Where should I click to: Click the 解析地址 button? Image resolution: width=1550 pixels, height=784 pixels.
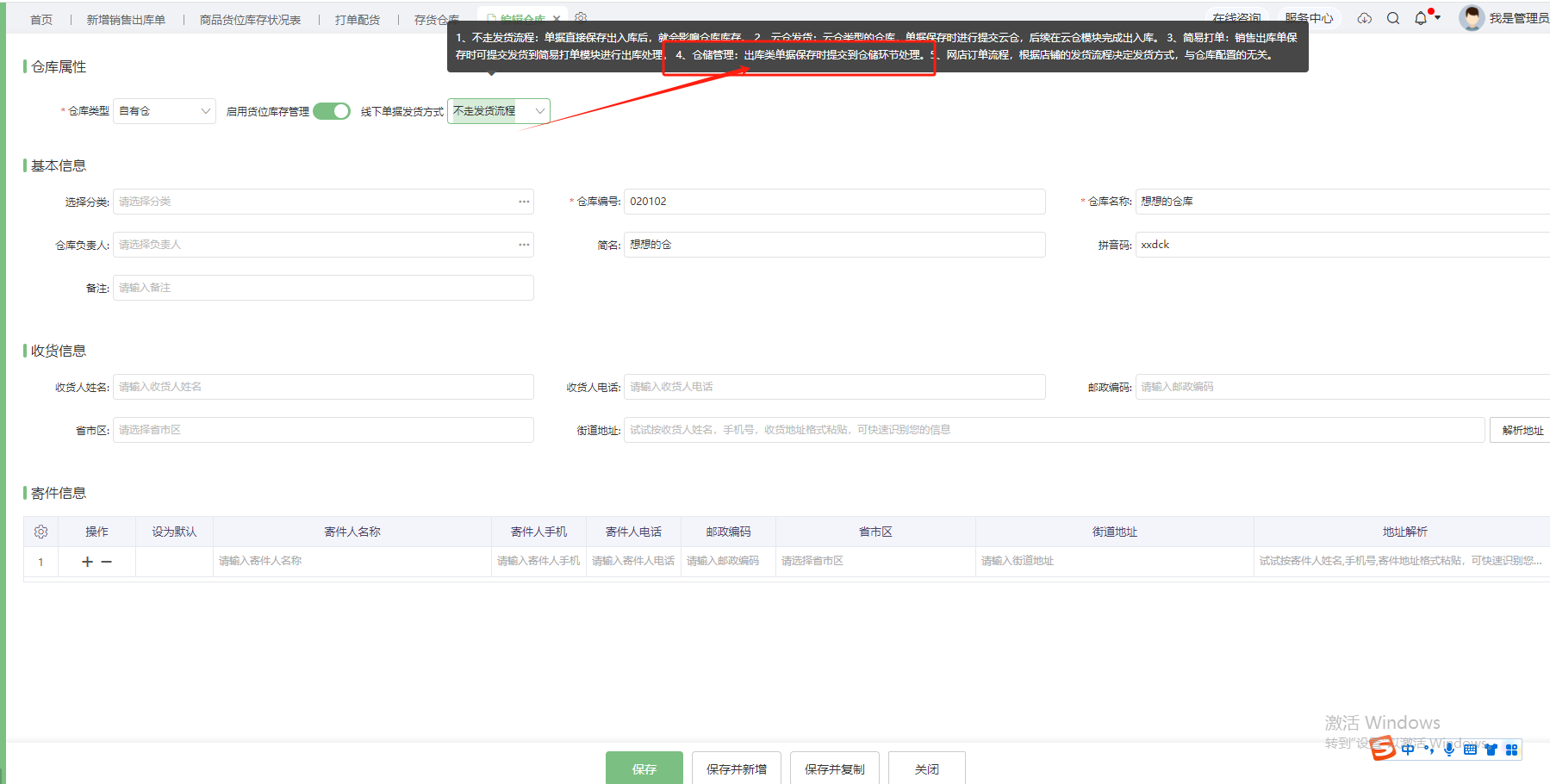[x=1522, y=430]
